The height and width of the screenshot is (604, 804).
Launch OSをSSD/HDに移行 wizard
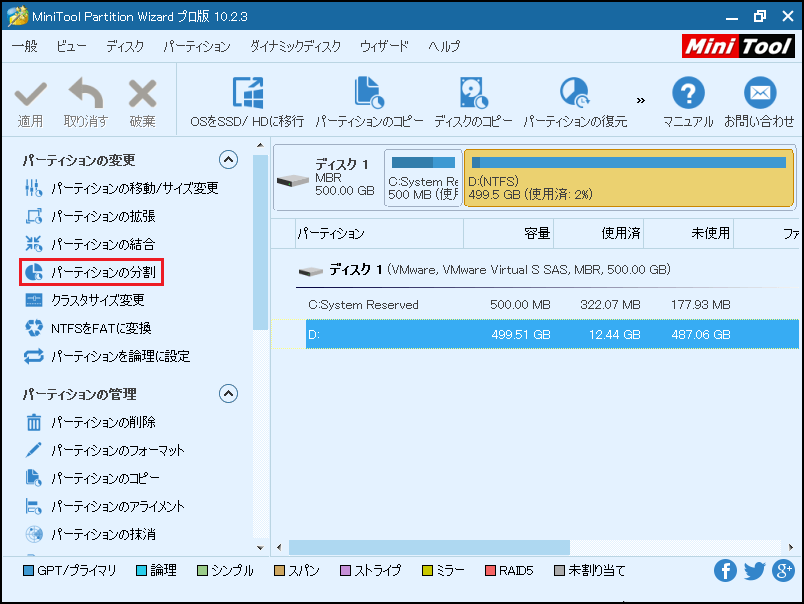[247, 103]
